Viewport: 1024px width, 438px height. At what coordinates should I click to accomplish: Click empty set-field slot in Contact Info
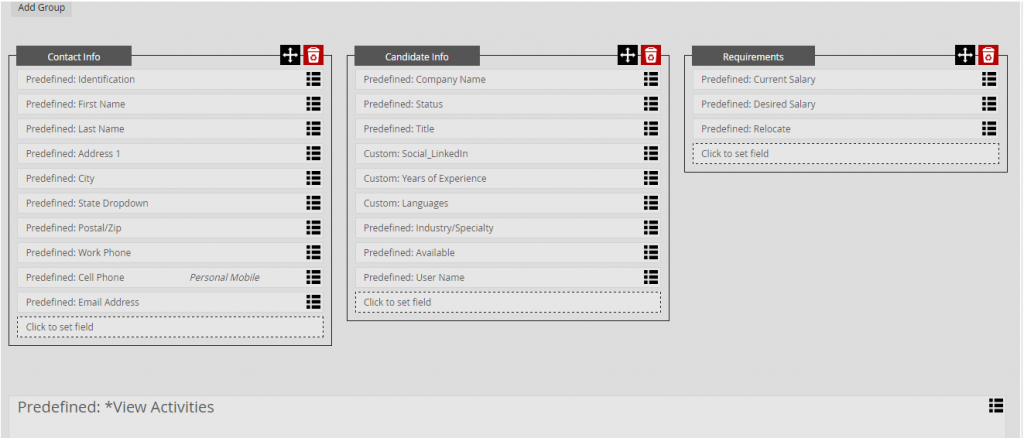click(170, 326)
